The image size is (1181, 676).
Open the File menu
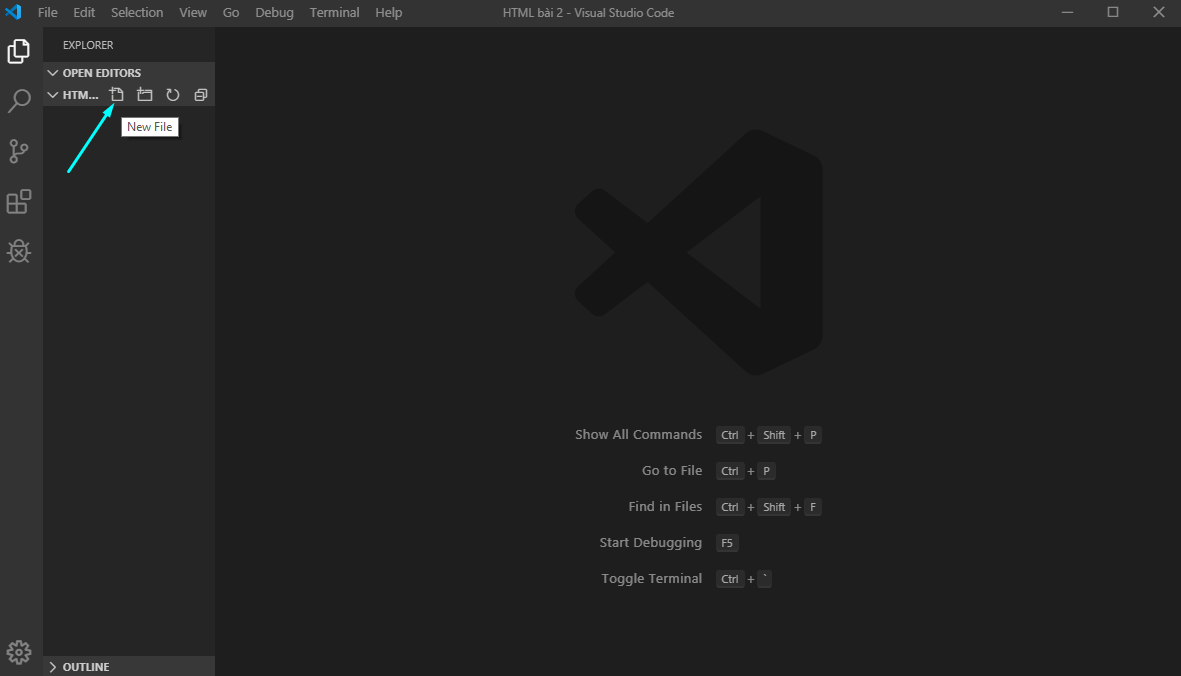47,13
